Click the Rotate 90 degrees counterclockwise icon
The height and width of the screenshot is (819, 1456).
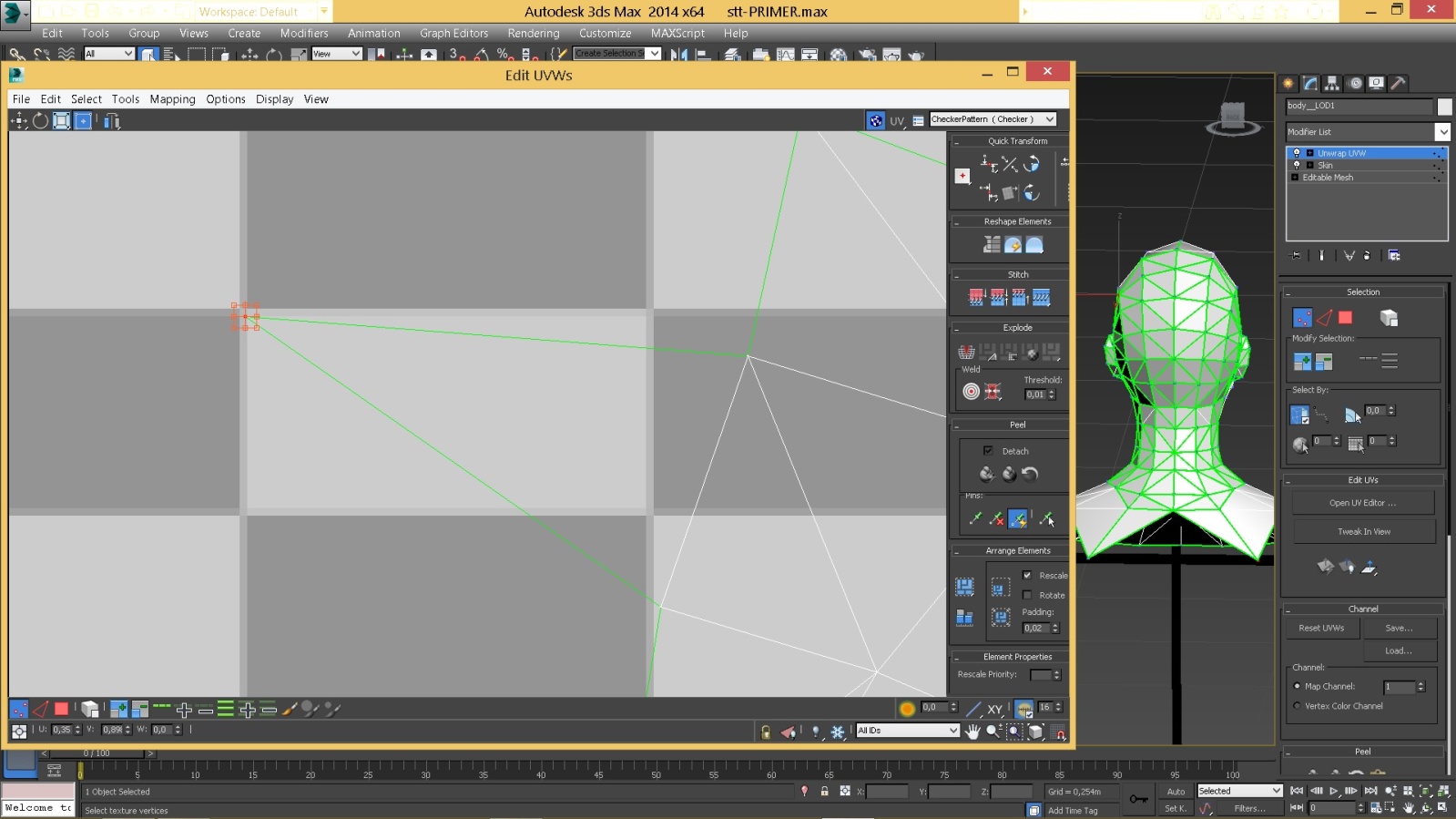pos(1032,164)
